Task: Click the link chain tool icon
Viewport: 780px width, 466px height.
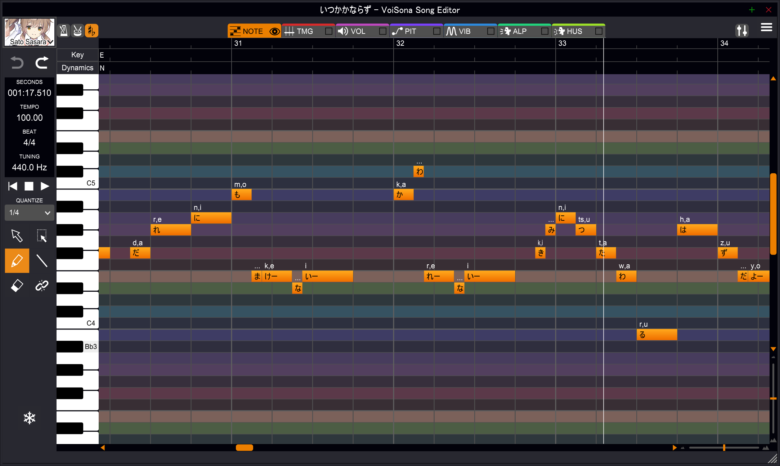Action: [x=42, y=286]
